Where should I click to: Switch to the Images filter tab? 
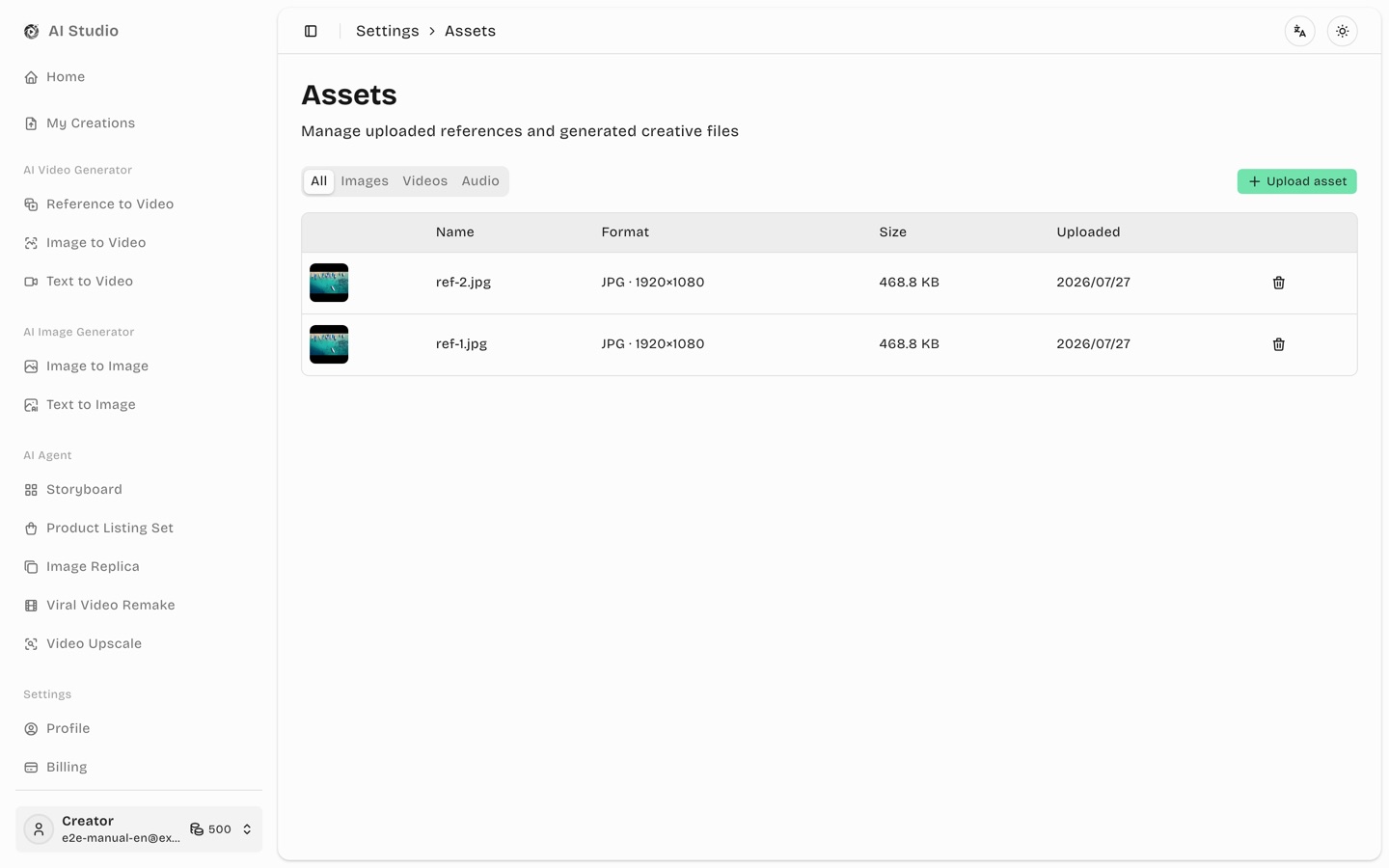pyautogui.click(x=365, y=181)
